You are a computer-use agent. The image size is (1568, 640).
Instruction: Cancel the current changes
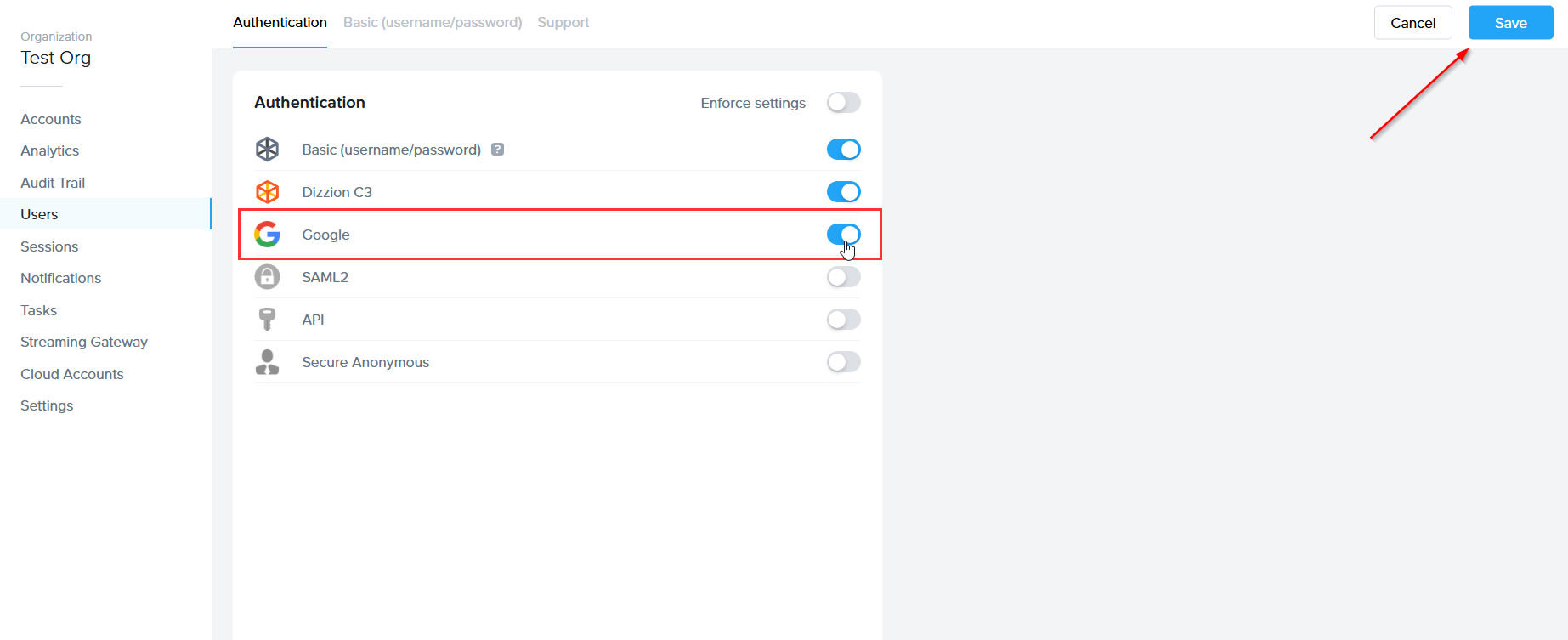pyautogui.click(x=1412, y=22)
